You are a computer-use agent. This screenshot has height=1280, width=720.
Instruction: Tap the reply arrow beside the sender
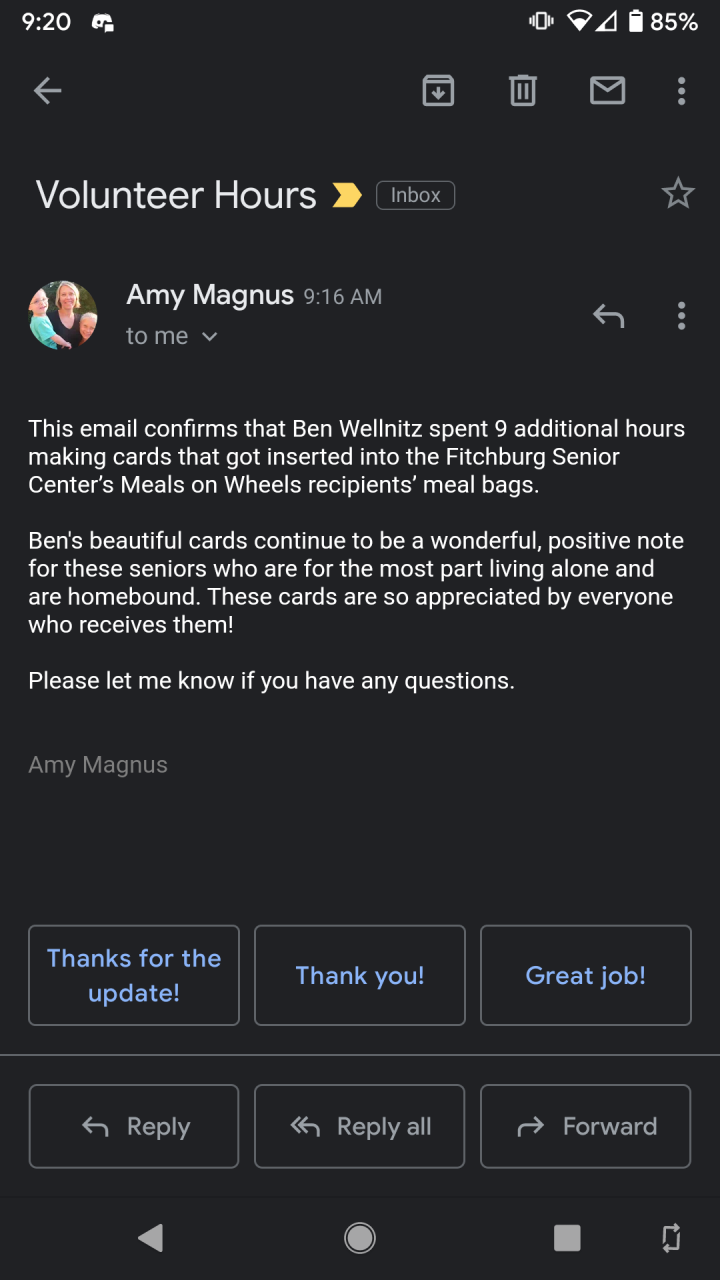pyautogui.click(x=608, y=316)
